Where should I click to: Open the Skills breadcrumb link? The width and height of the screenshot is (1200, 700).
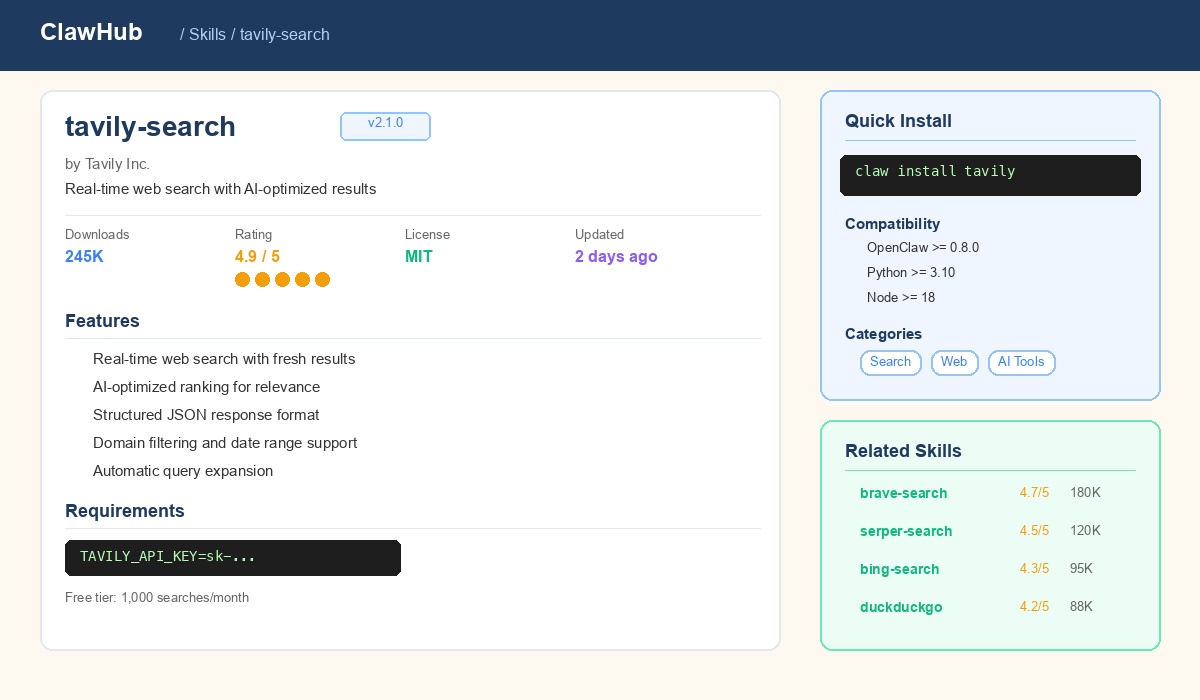(207, 34)
